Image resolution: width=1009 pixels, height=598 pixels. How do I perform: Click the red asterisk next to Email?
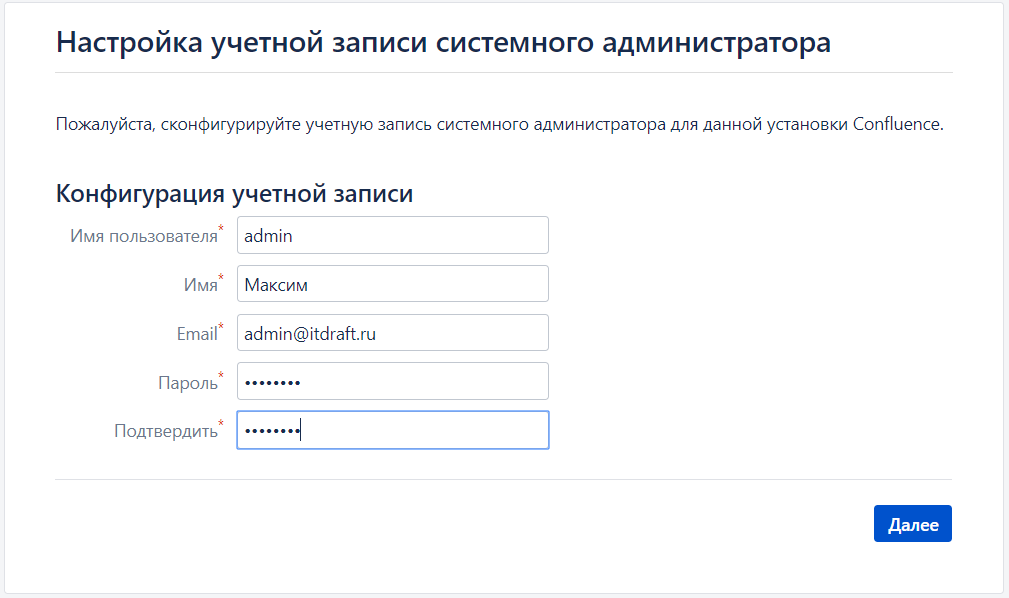[x=221, y=328]
